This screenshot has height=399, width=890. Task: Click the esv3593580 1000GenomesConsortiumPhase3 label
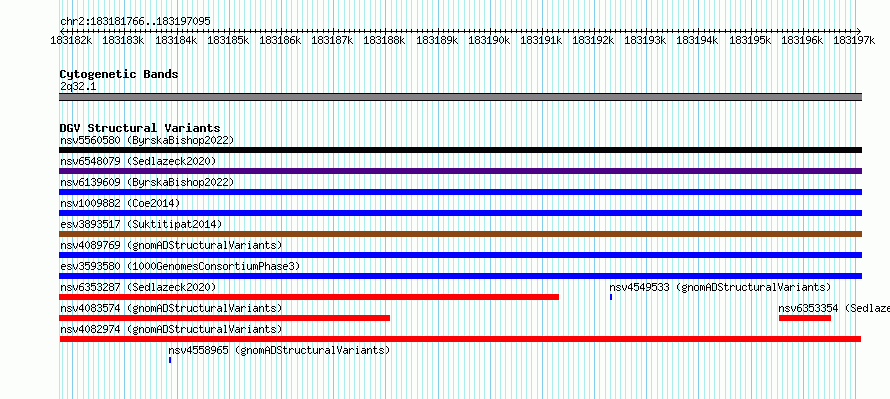(180, 266)
